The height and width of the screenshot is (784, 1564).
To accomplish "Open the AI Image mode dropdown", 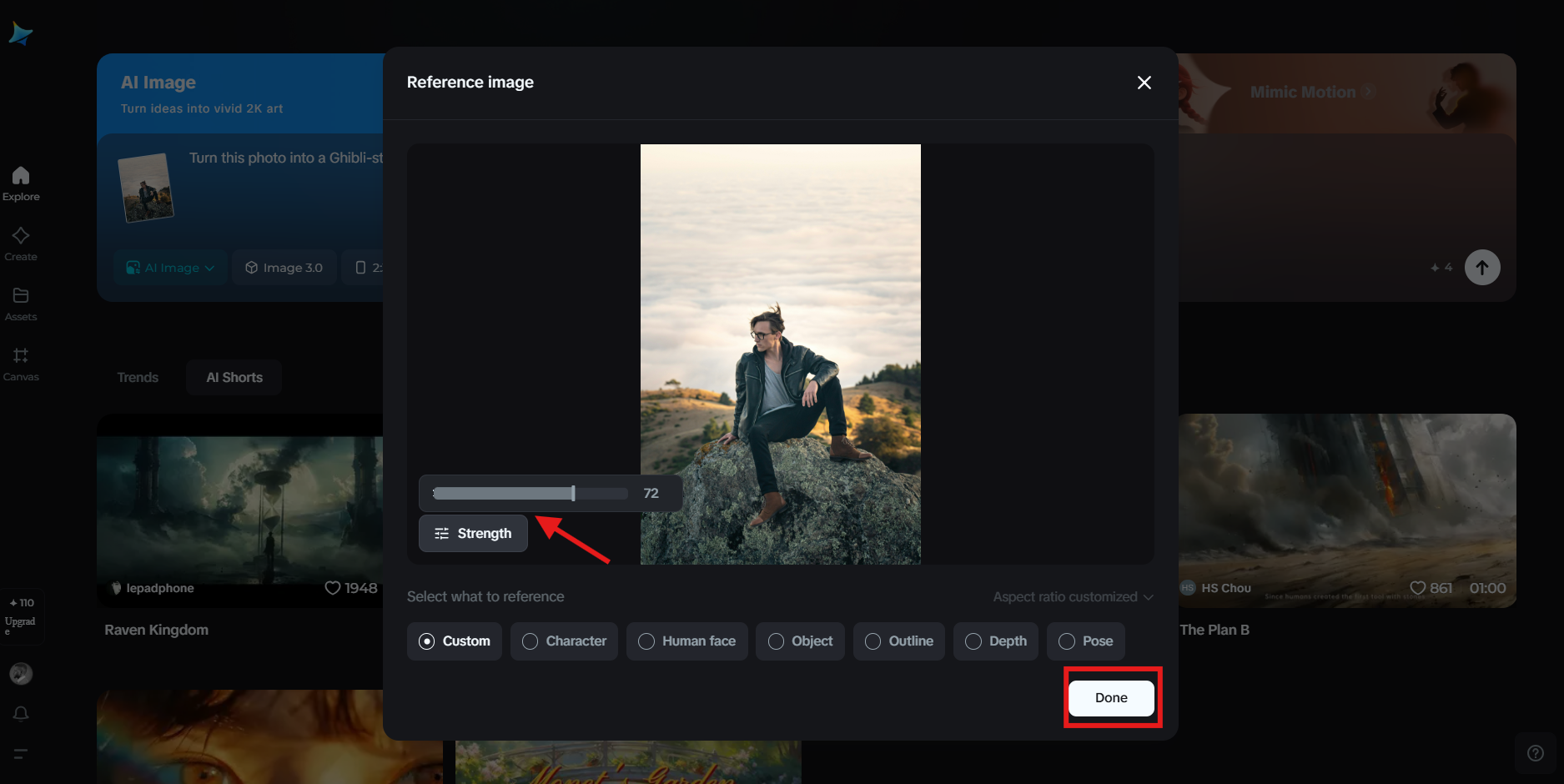I will point(170,268).
